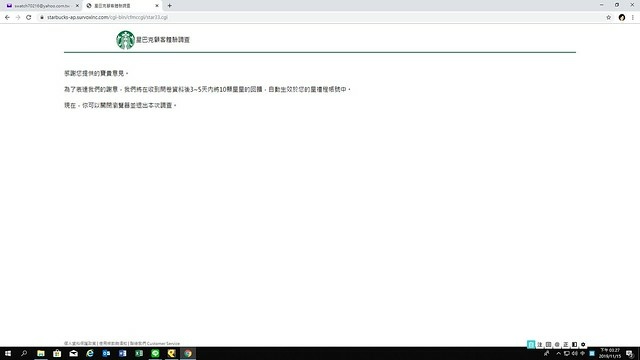Open Windows taskbar search

(x=24, y=353)
